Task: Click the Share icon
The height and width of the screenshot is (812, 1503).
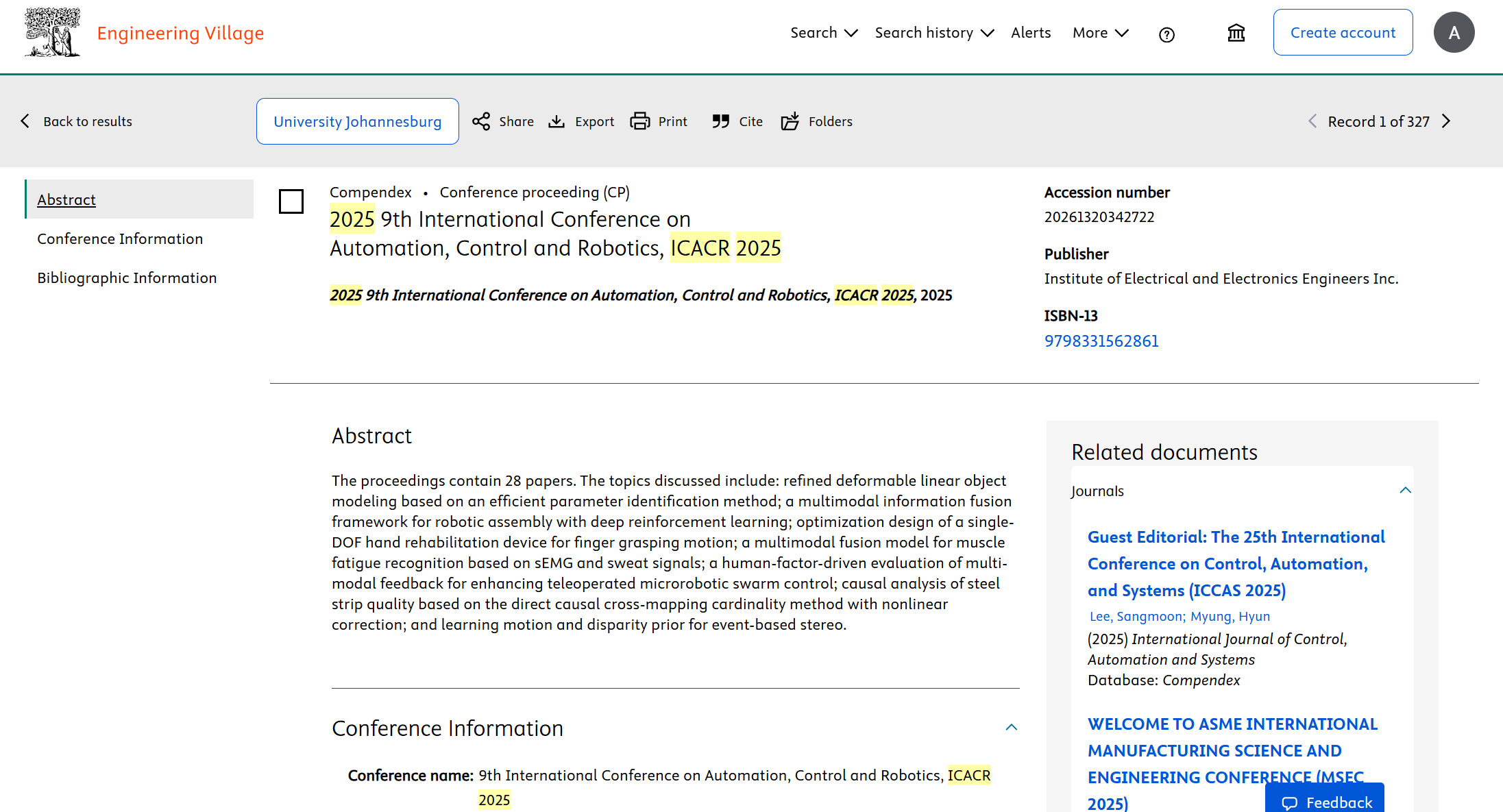Action: click(481, 121)
